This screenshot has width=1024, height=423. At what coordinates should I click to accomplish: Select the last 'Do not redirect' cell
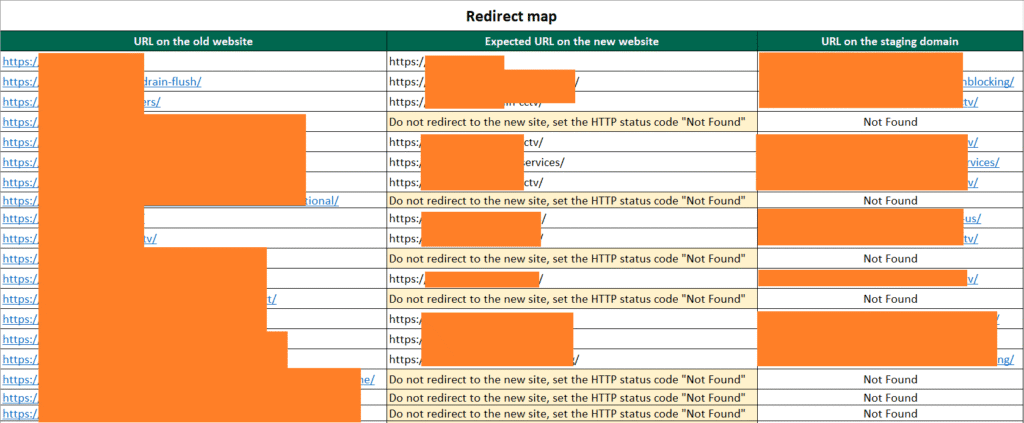pyautogui.click(x=571, y=413)
